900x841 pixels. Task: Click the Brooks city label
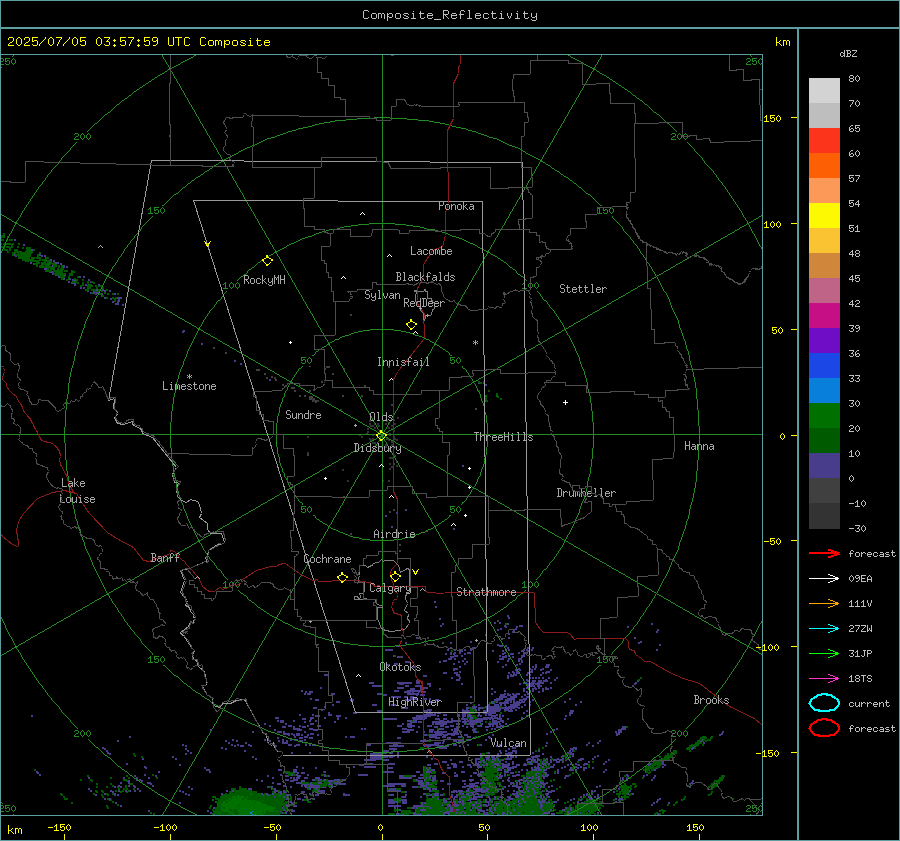[x=711, y=700]
